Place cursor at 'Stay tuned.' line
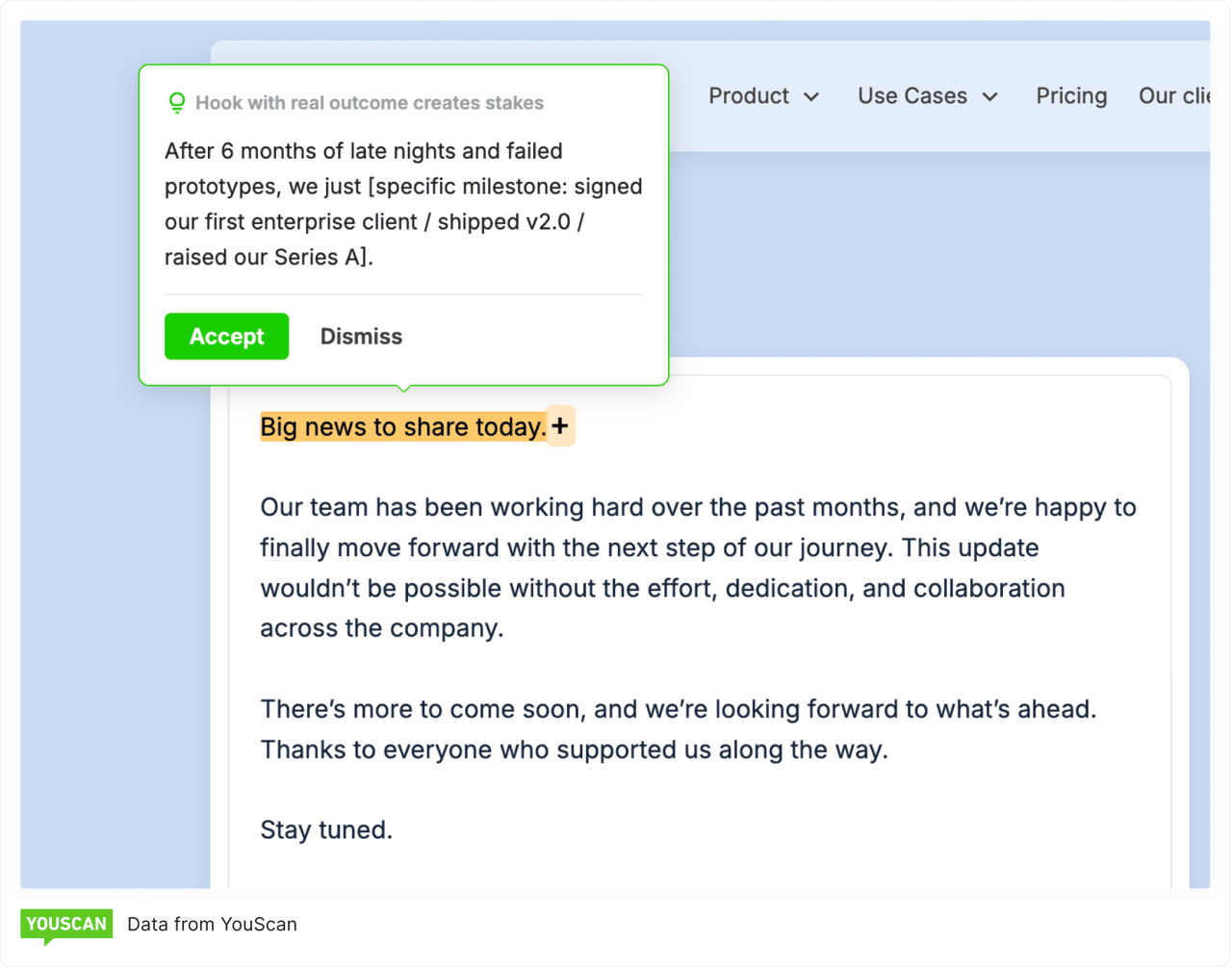The height and width of the screenshot is (967, 1232). pyautogui.click(x=326, y=829)
